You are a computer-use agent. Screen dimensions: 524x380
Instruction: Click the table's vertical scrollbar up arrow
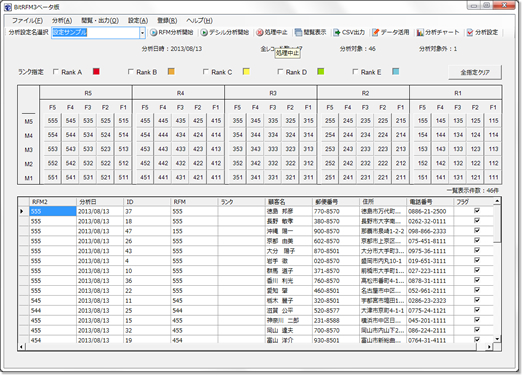pyautogui.click(x=497, y=201)
